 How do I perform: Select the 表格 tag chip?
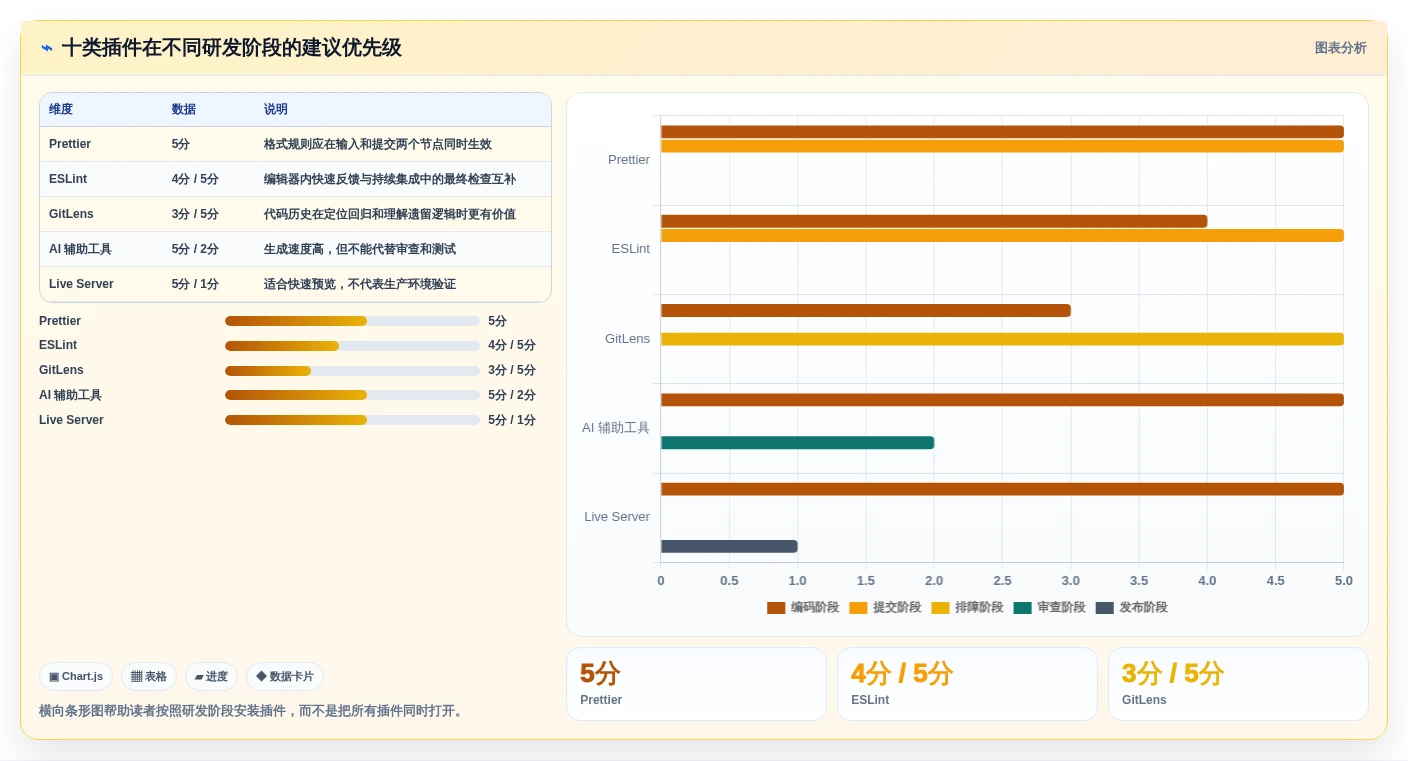coord(149,677)
